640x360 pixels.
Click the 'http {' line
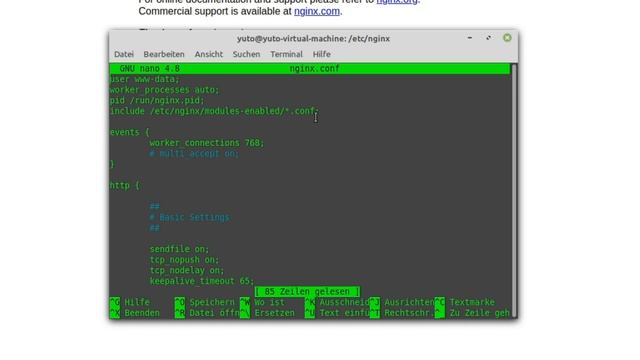pos(125,185)
